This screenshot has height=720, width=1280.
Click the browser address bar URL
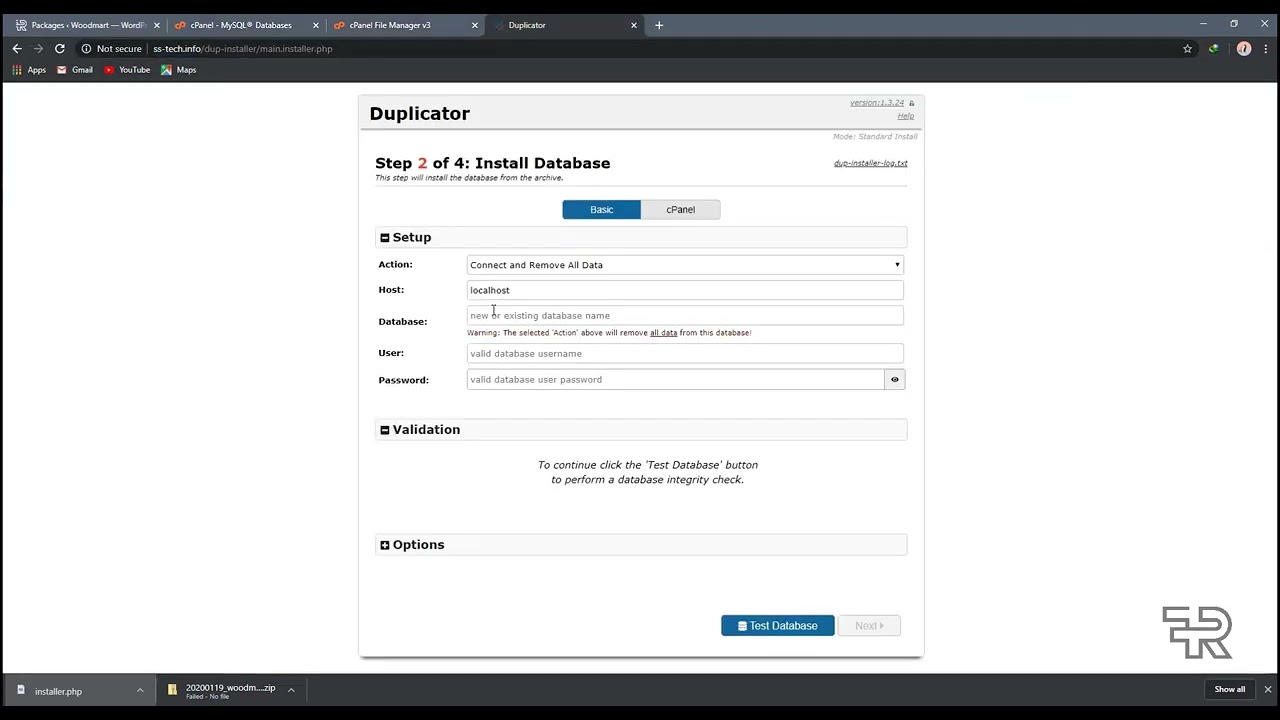click(x=243, y=49)
